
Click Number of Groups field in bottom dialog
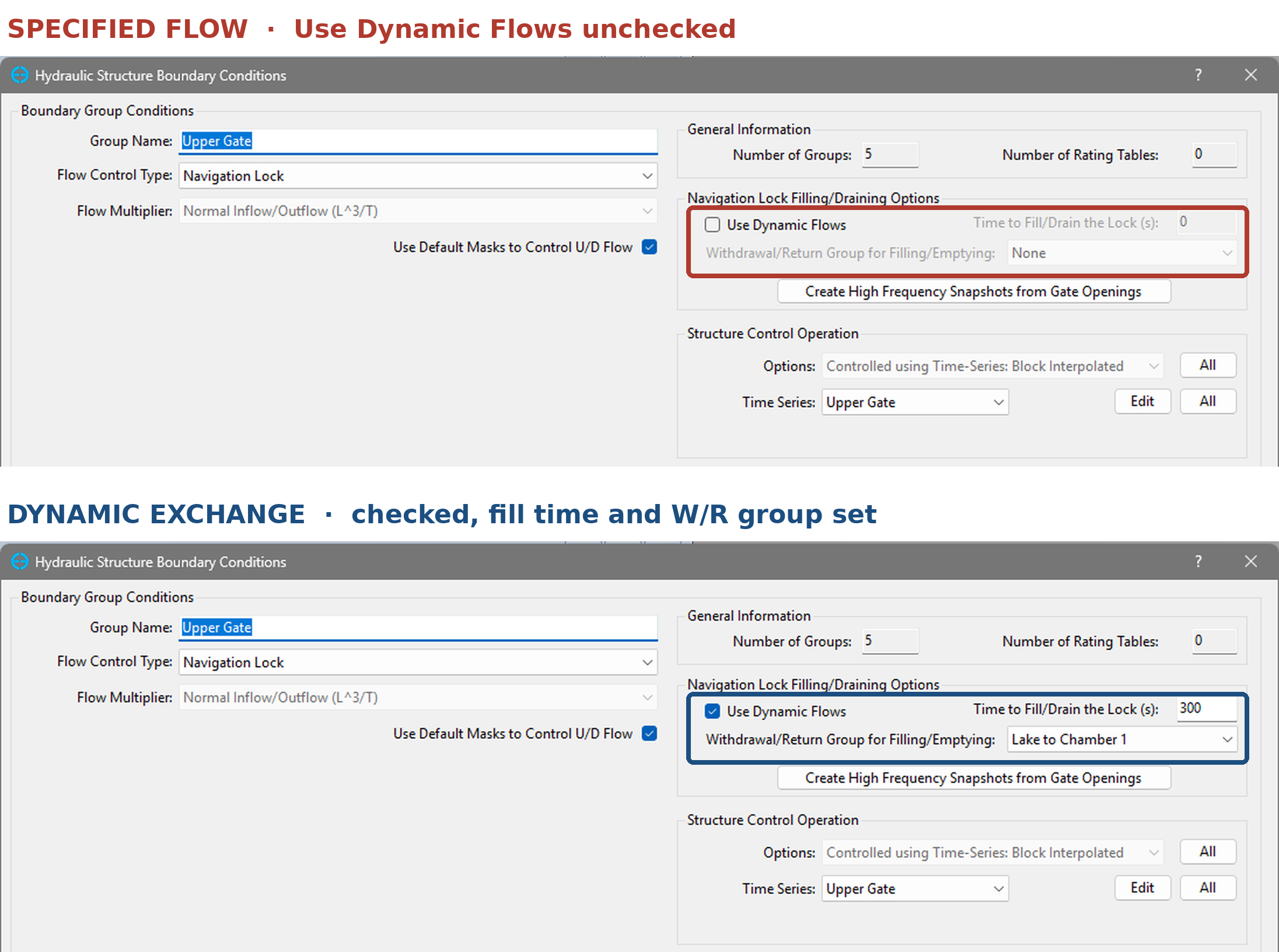890,641
